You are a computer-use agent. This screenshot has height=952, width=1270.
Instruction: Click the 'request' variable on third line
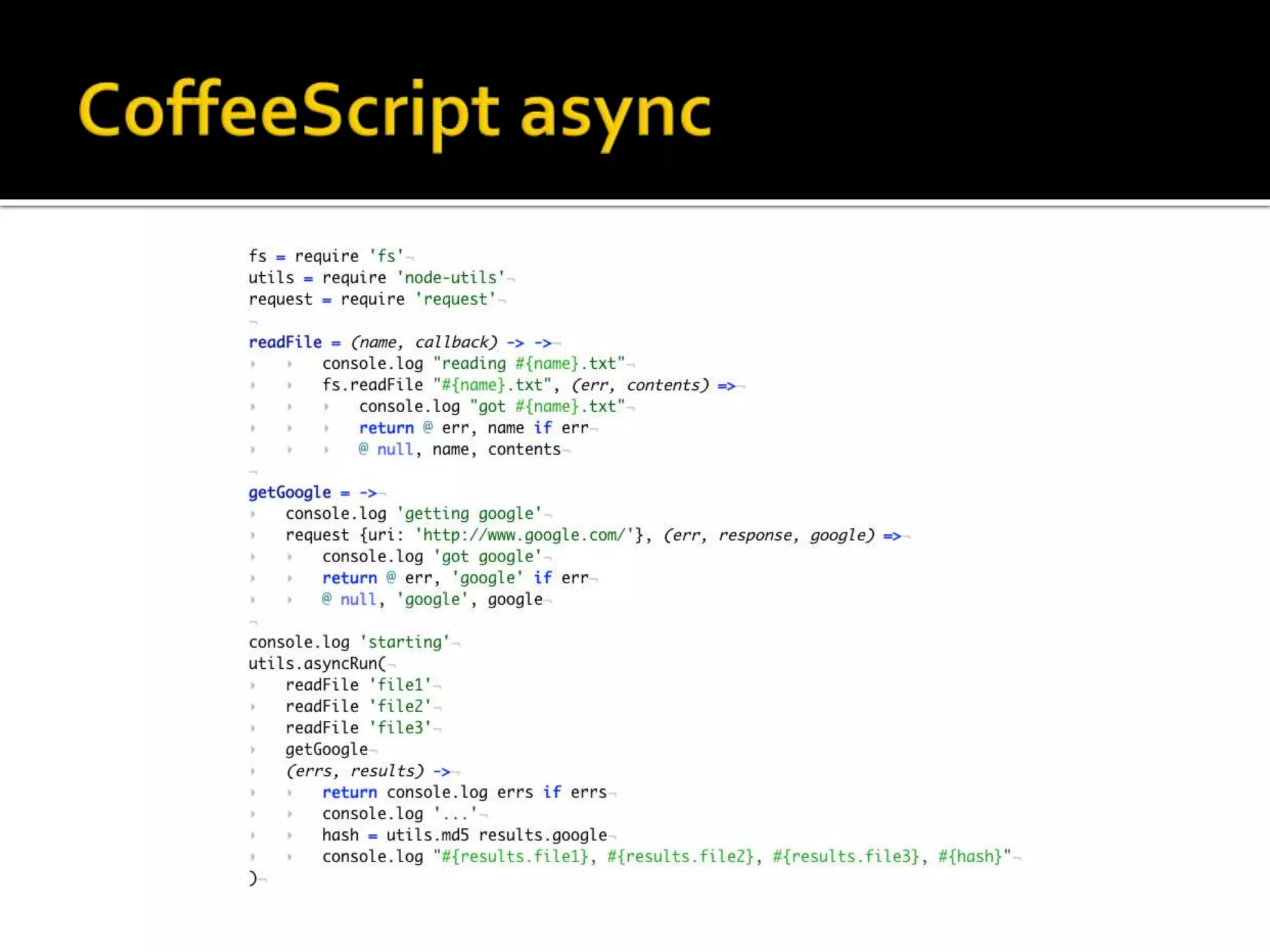(280, 299)
